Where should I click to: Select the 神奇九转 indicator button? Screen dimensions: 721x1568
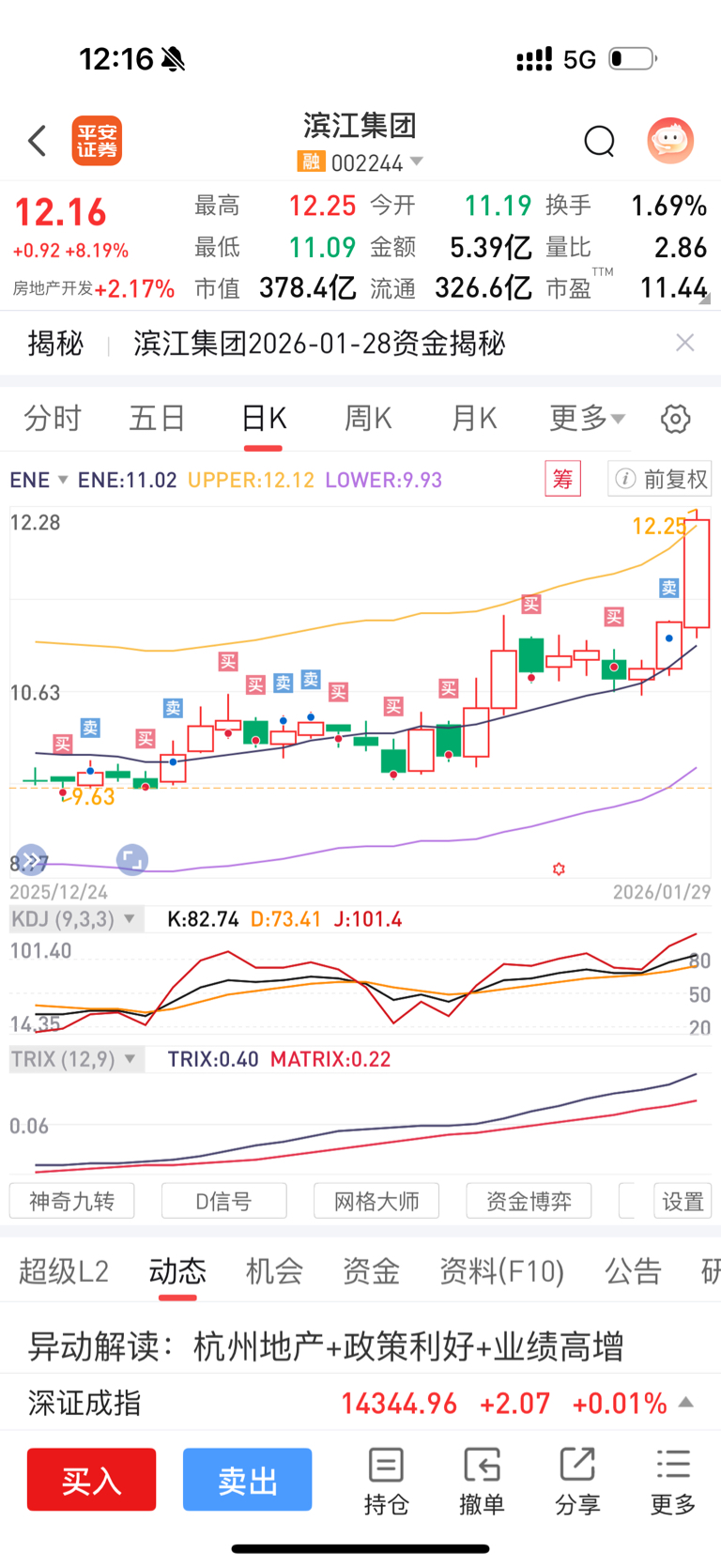click(71, 1201)
